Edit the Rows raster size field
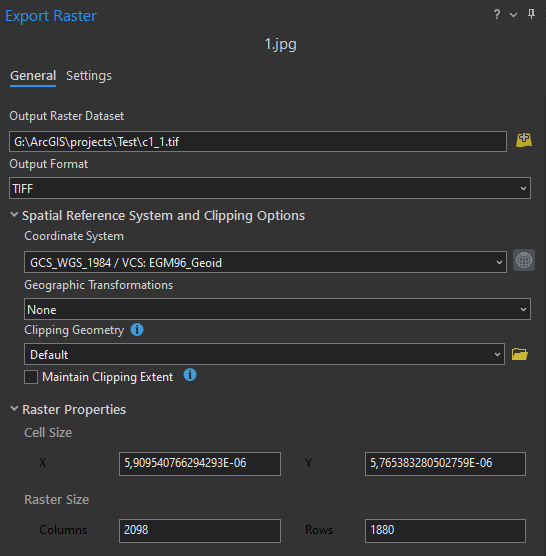 pos(445,531)
